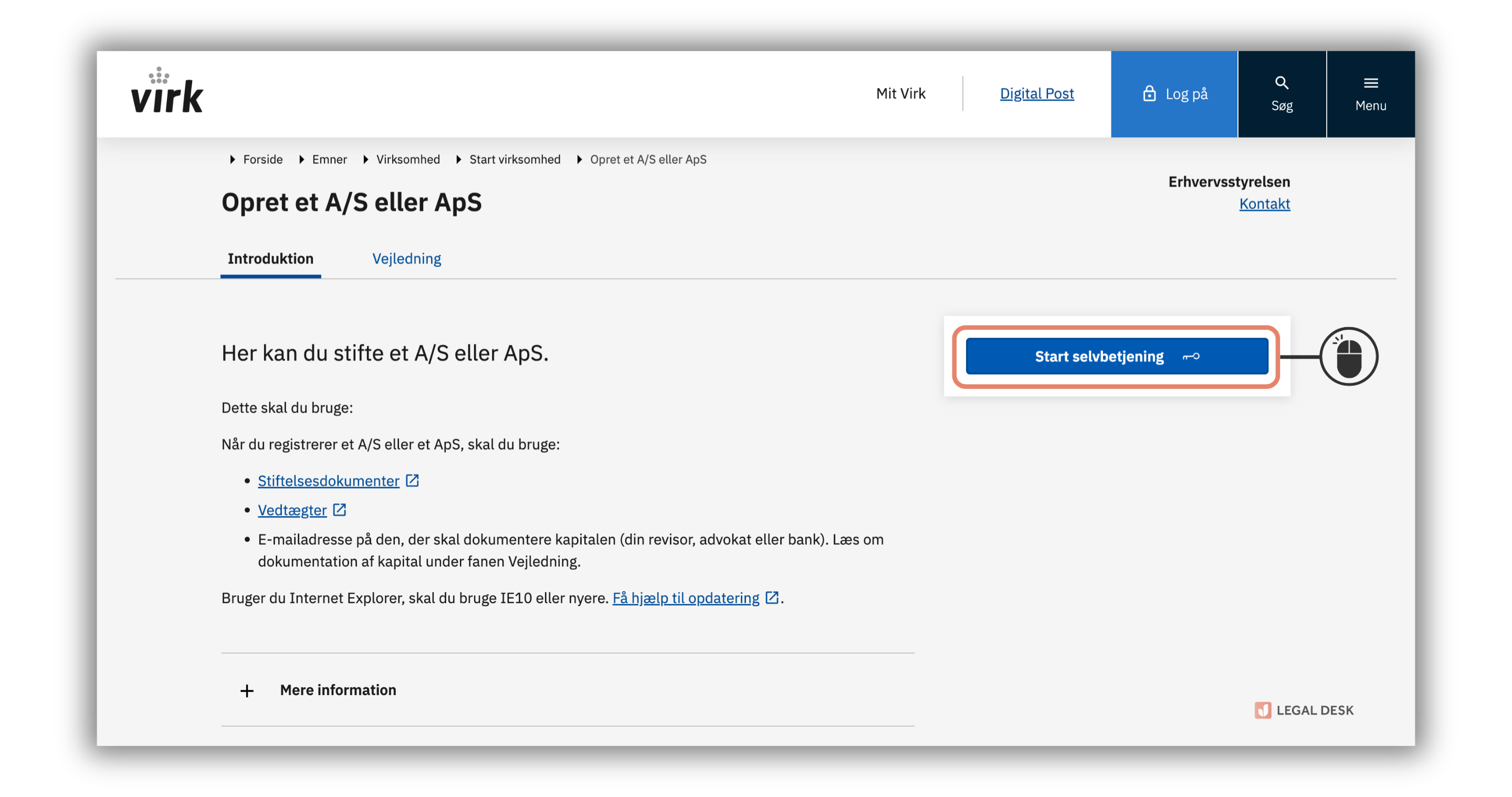Open the Stiftelsesdokumenter link
The height and width of the screenshot is (797, 1512).
(x=328, y=480)
